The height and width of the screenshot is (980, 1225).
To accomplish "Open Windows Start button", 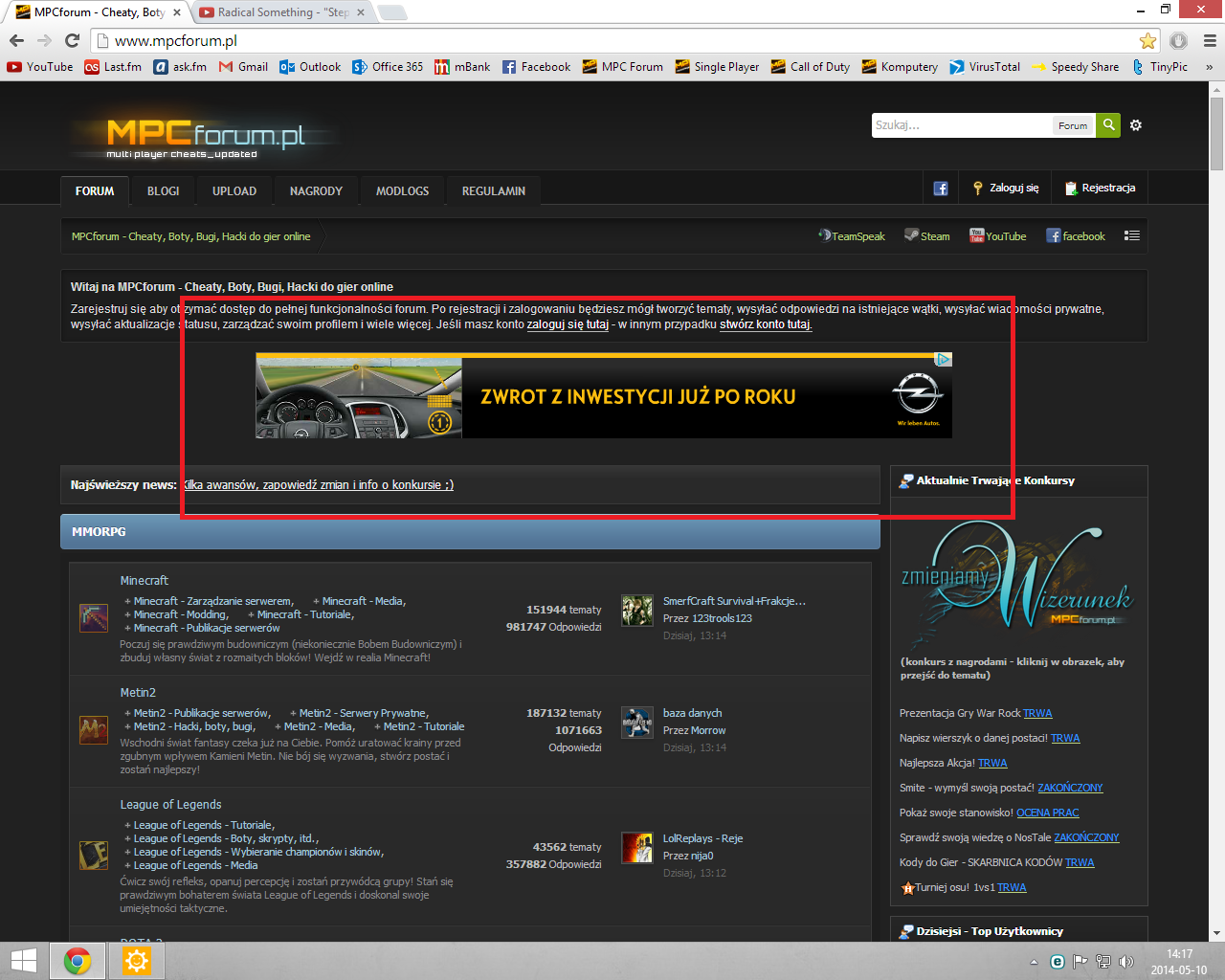I will [x=23, y=960].
